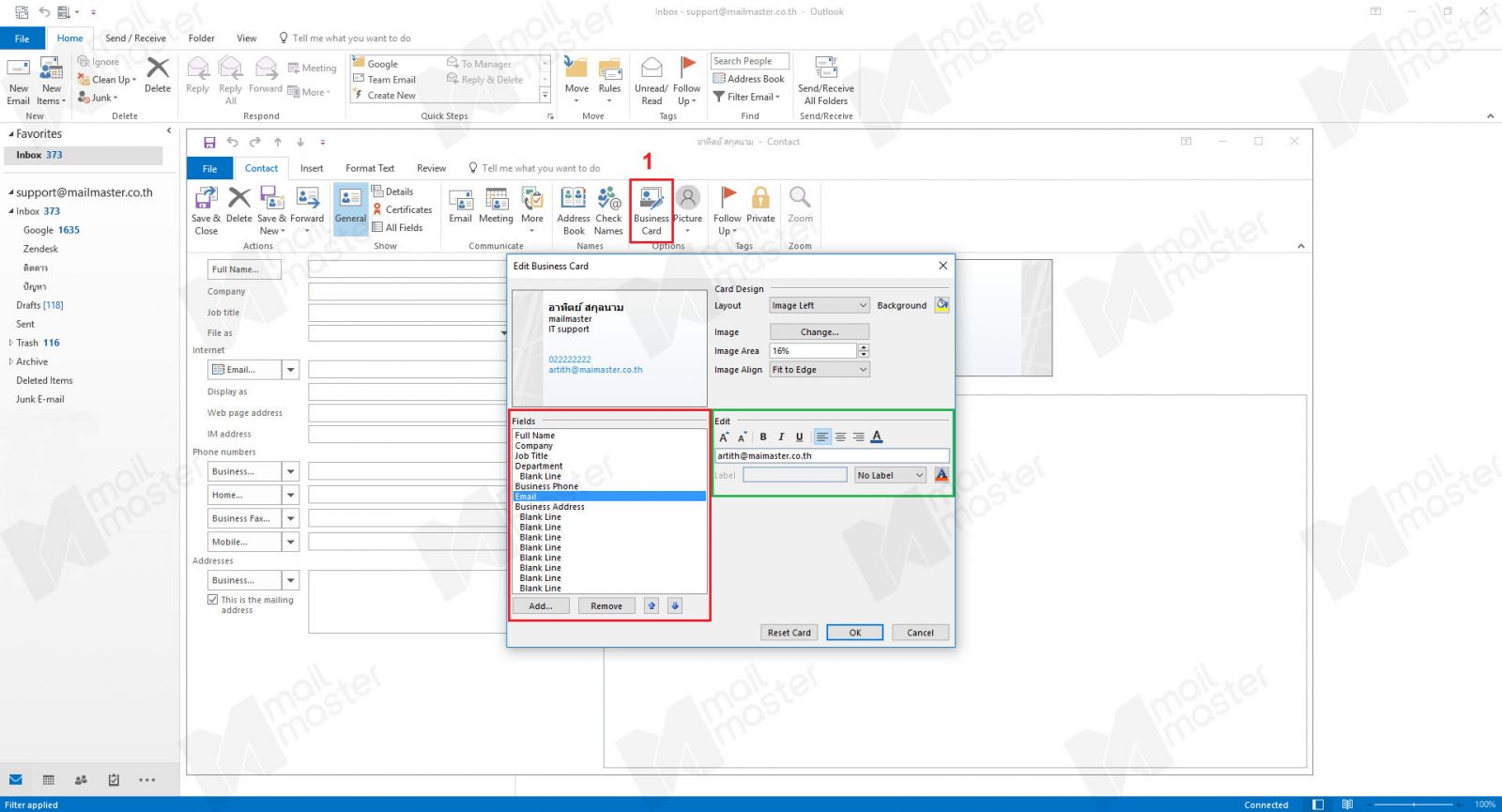Adjust Image Area spinner arrows
Screen dimensions: 1502x812
pos(864,350)
